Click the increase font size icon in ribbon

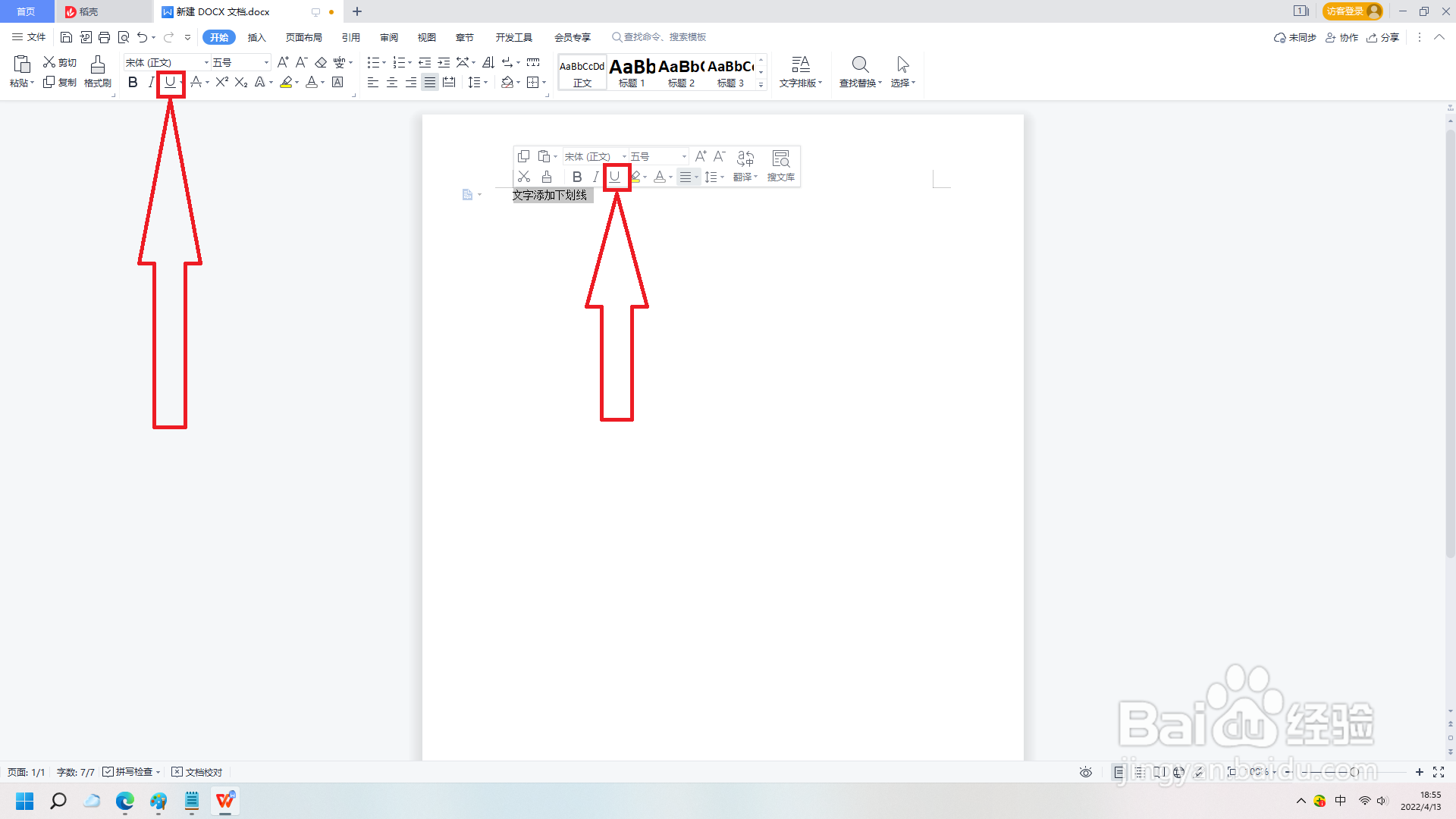(x=283, y=62)
